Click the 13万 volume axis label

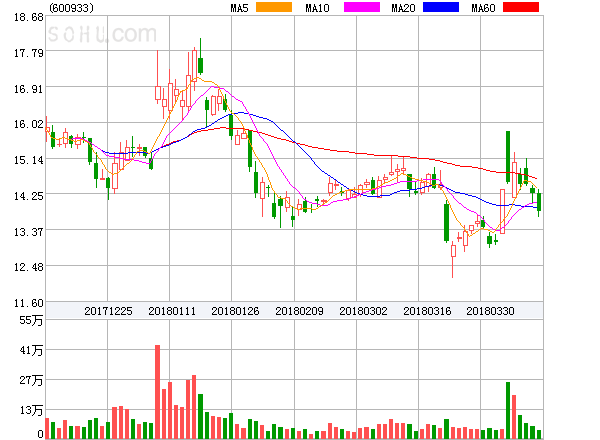31,411
